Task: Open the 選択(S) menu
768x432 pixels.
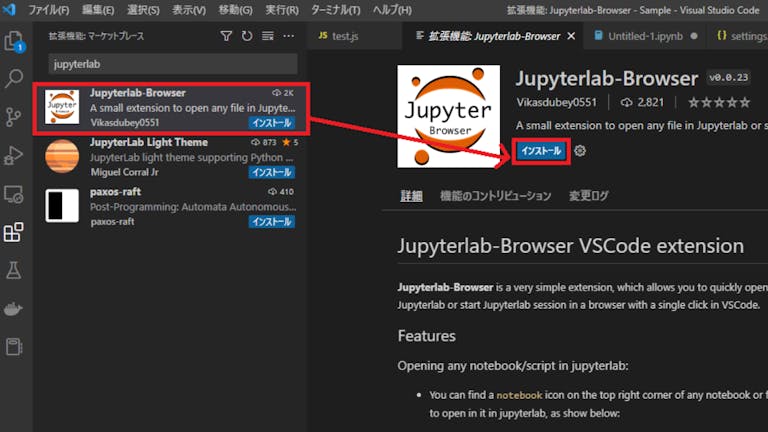Action: point(143,10)
